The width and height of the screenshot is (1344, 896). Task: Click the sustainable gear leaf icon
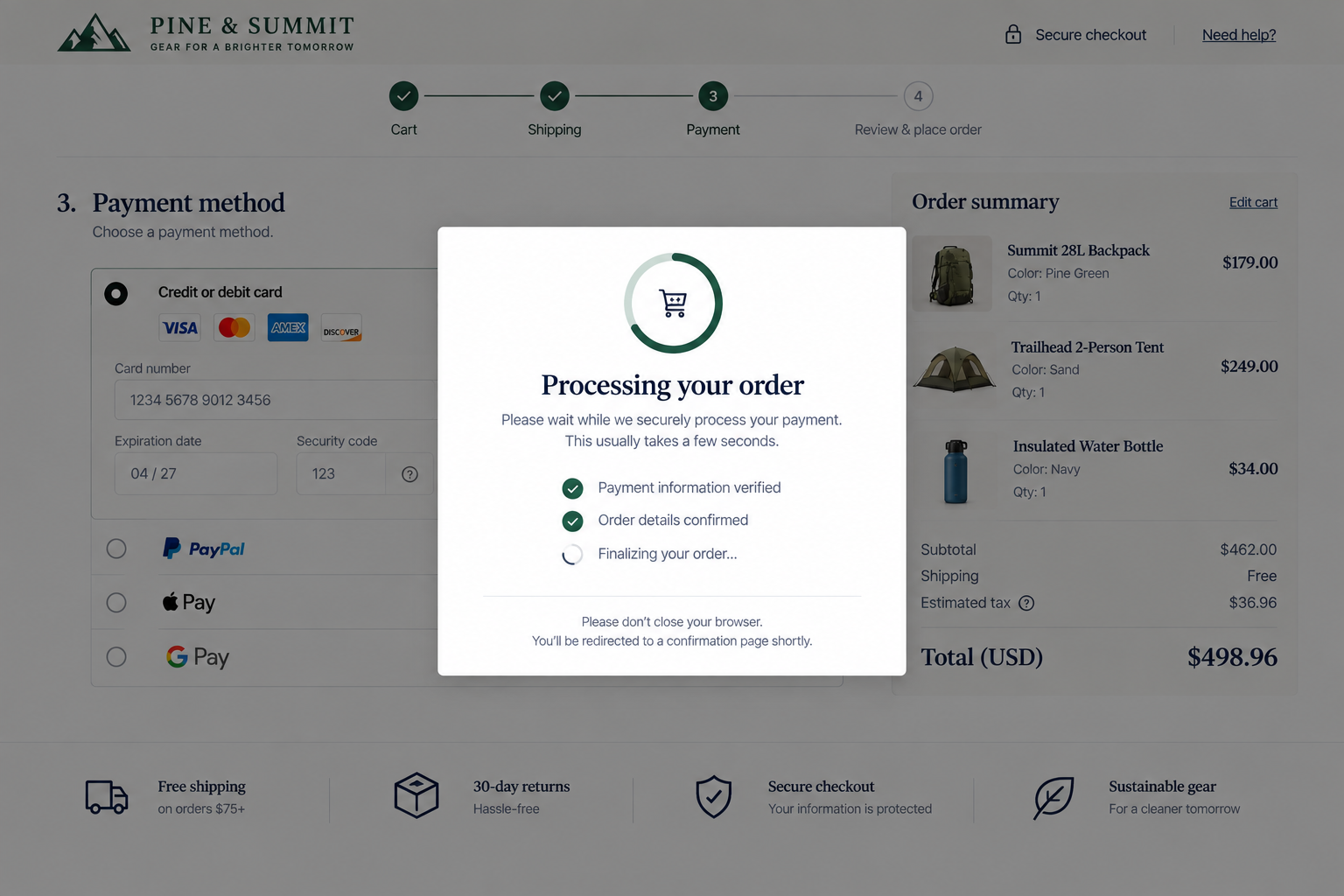point(1053,797)
